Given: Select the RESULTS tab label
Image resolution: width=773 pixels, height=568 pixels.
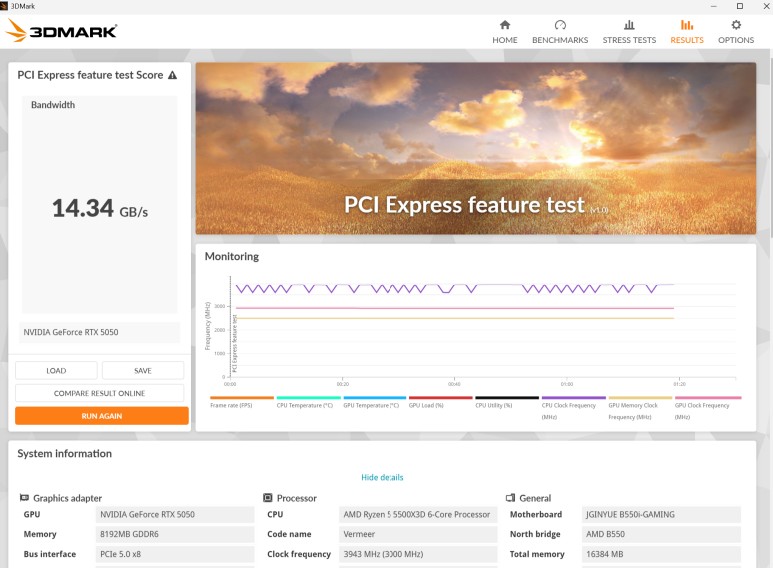Looking at the screenshot, I should (687, 40).
